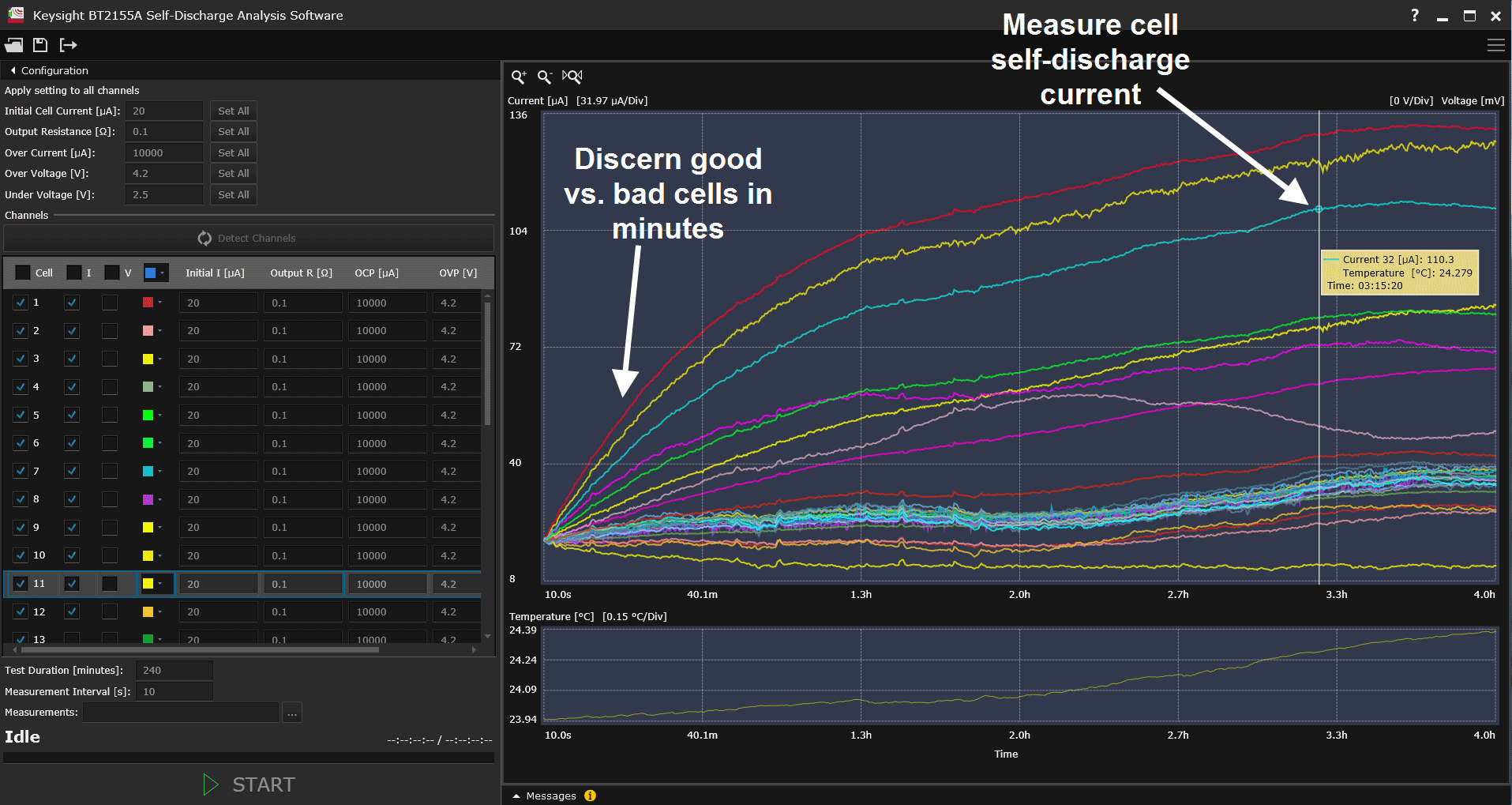
Task: Save data using the floppy disk icon
Action: point(40,45)
